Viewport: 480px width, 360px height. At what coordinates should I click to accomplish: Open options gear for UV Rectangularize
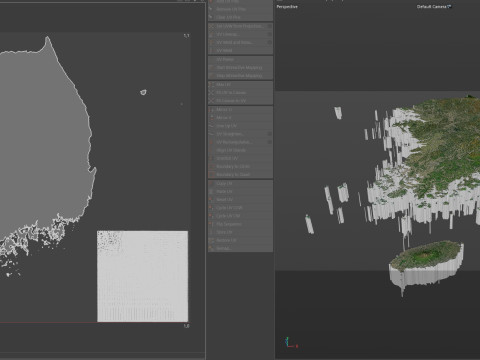click(269, 142)
